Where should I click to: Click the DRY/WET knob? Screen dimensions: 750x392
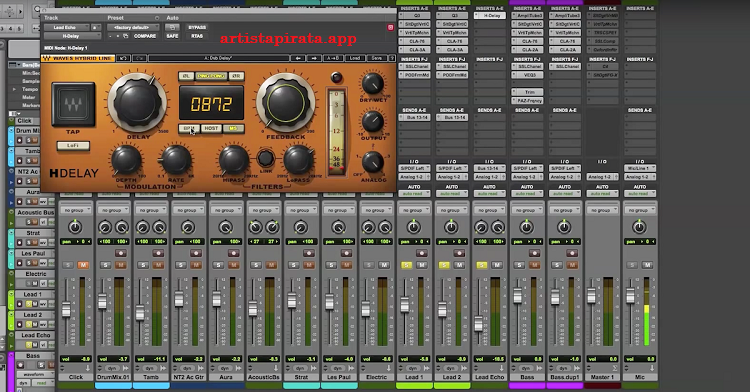click(x=373, y=84)
